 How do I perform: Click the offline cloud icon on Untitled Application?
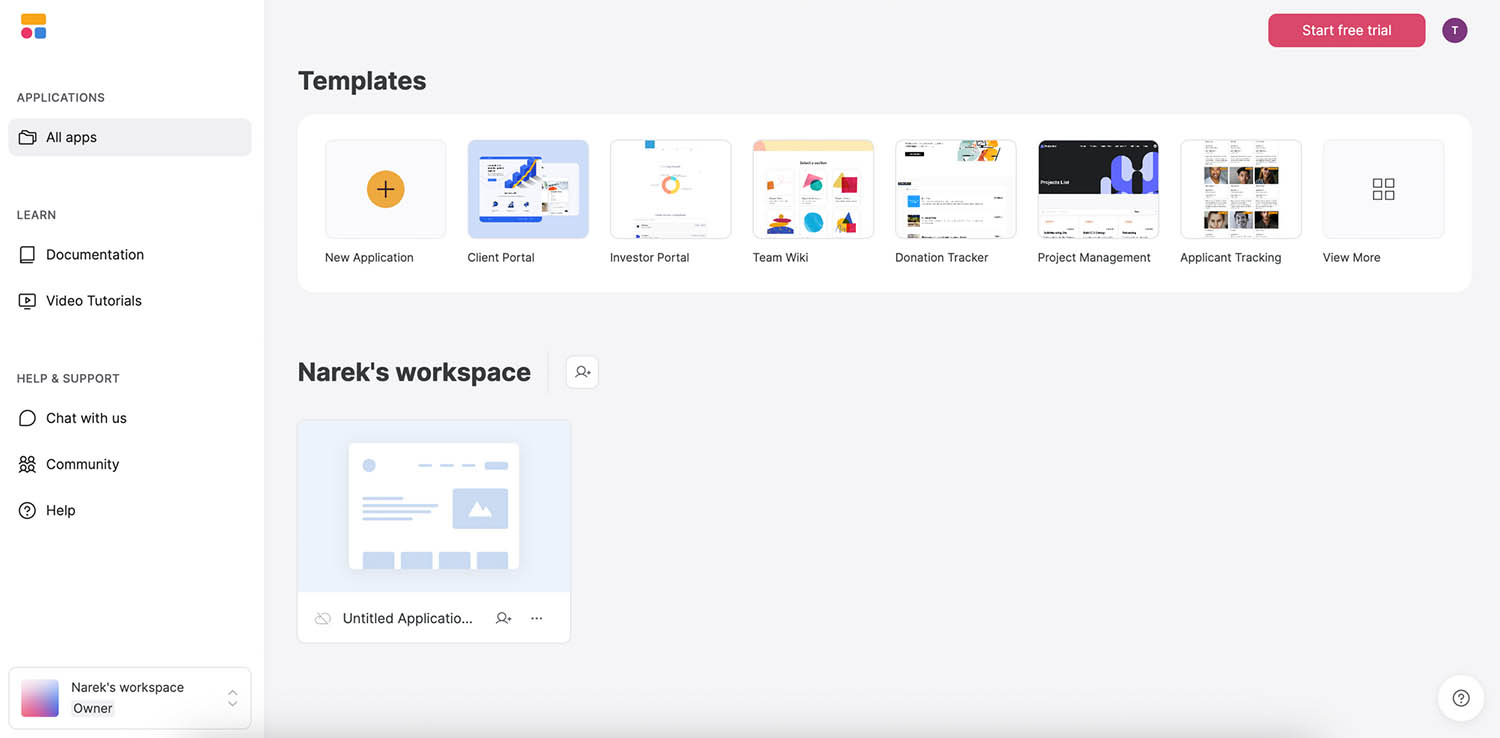[323, 619]
